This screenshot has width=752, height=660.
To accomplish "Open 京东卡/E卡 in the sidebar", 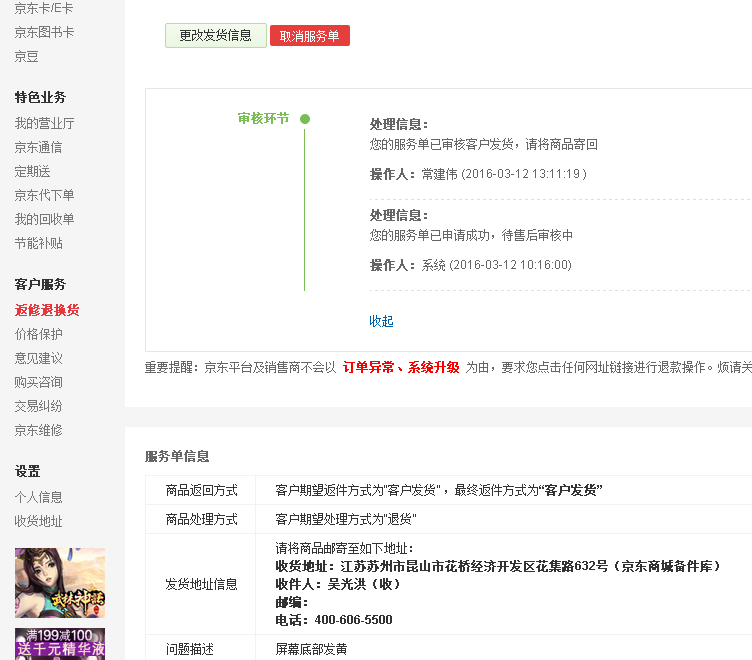I will [44, 8].
